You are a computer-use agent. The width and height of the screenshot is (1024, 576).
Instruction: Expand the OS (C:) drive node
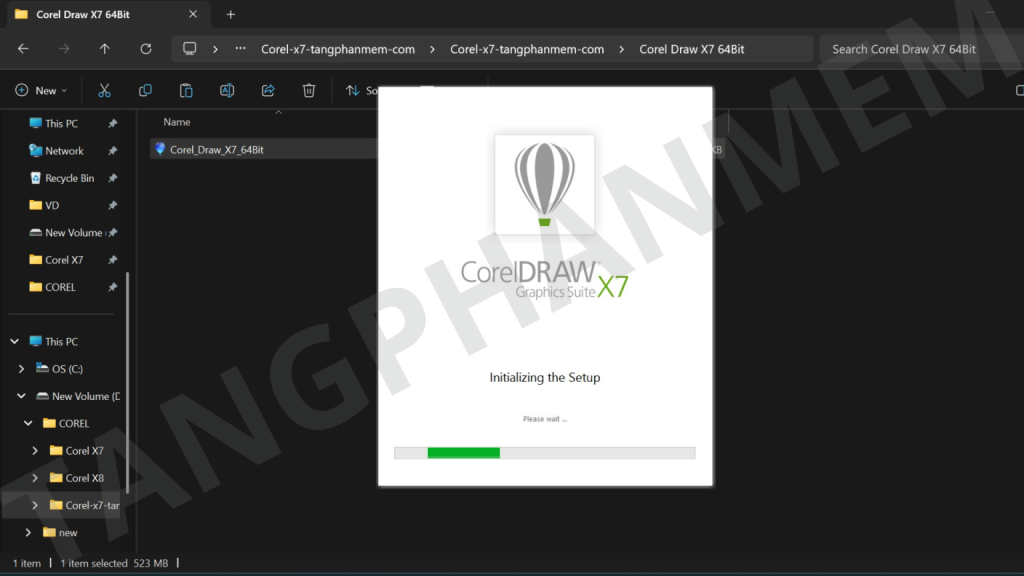point(22,369)
